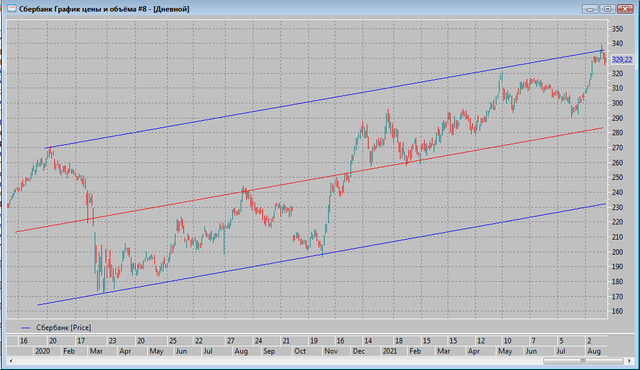The image size is (640, 370).
Task: Click the left scroll arrow of the chart
Action: pyautogui.click(x=11, y=361)
